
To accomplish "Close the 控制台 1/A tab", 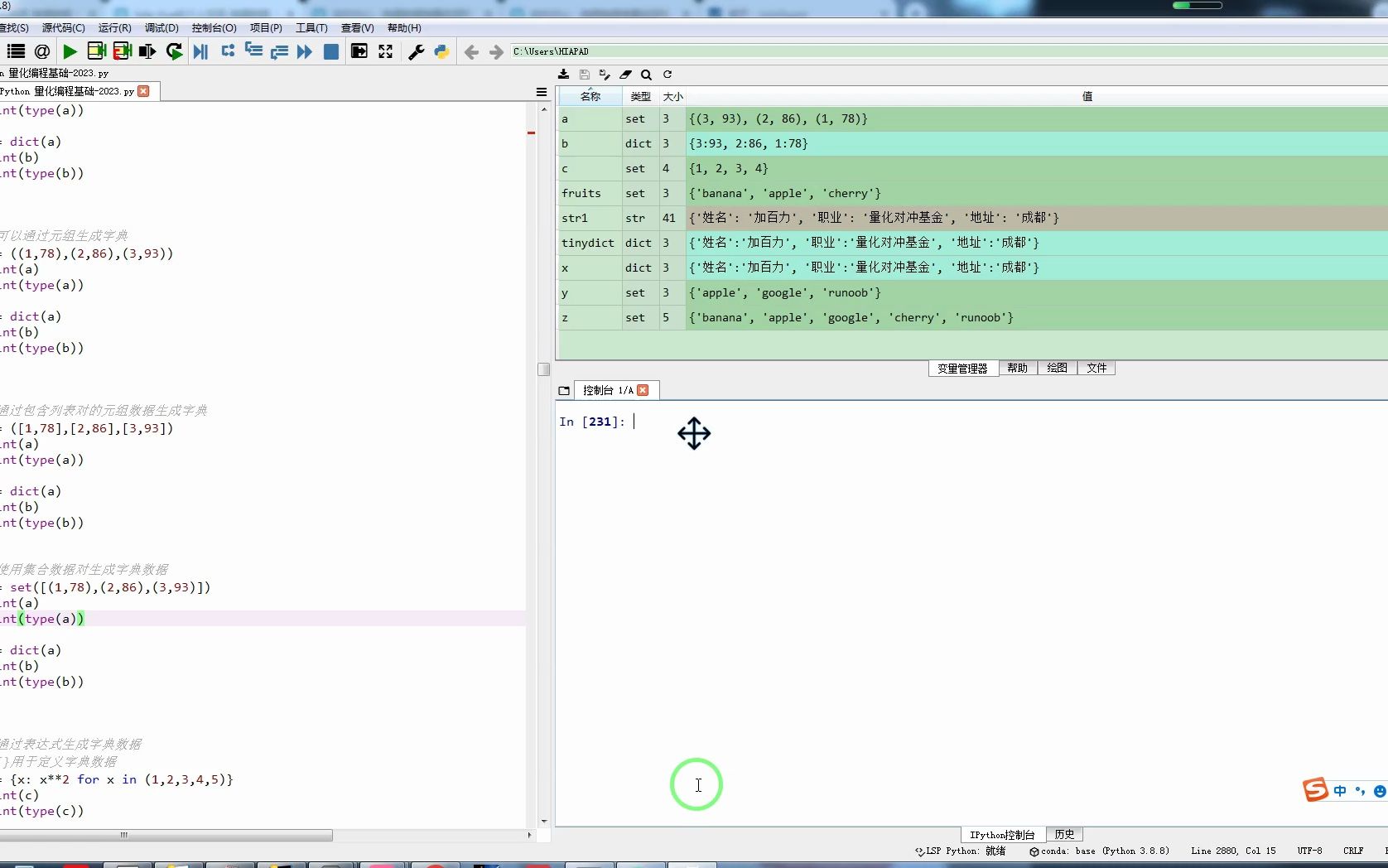I will [643, 390].
